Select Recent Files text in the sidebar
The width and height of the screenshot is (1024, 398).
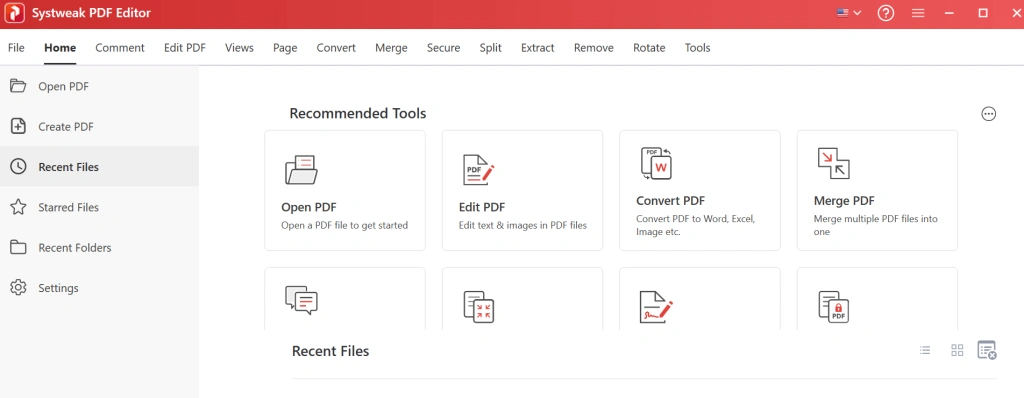click(x=69, y=167)
